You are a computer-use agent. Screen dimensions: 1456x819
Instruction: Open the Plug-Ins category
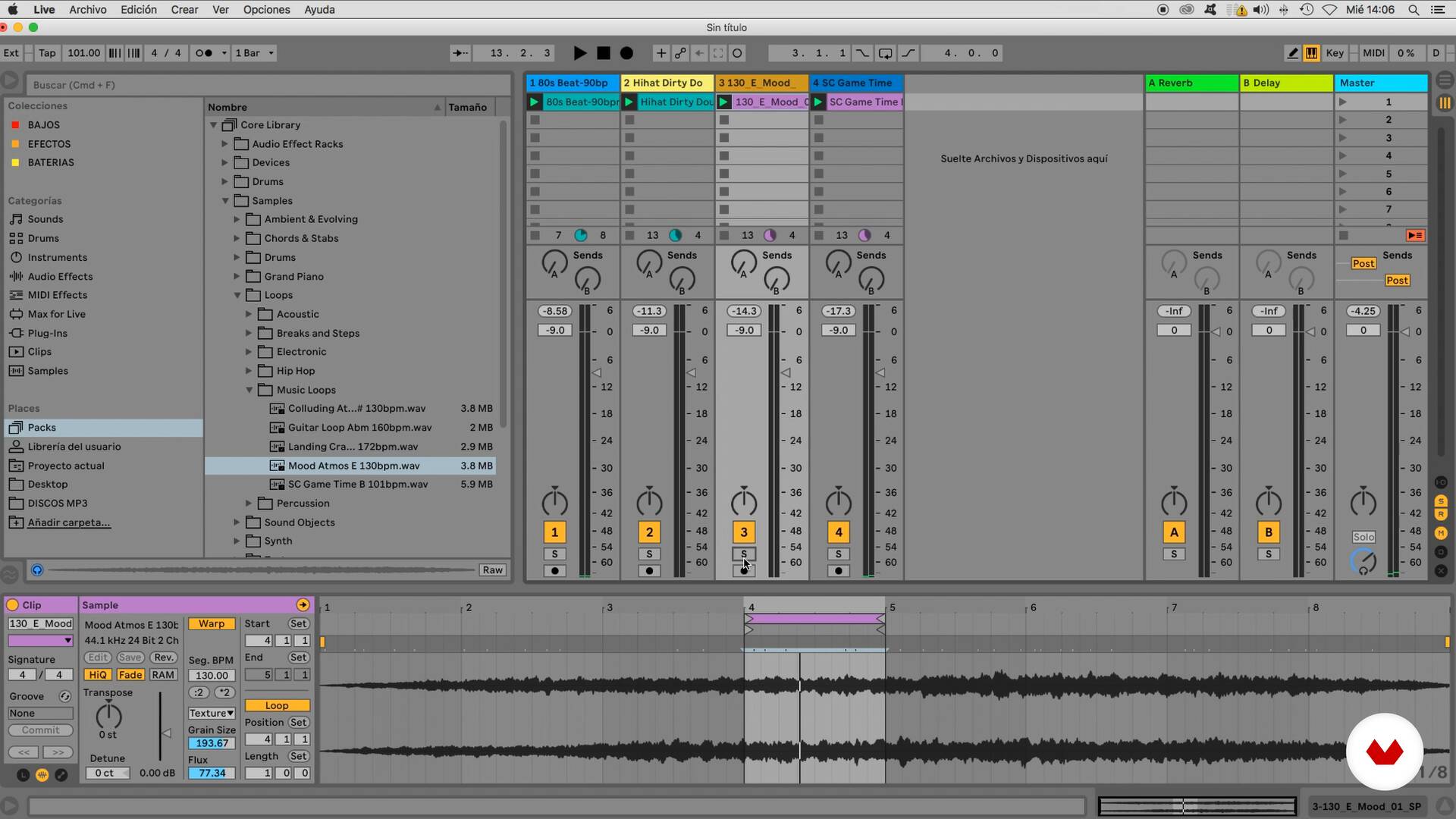(x=47, y=334)
